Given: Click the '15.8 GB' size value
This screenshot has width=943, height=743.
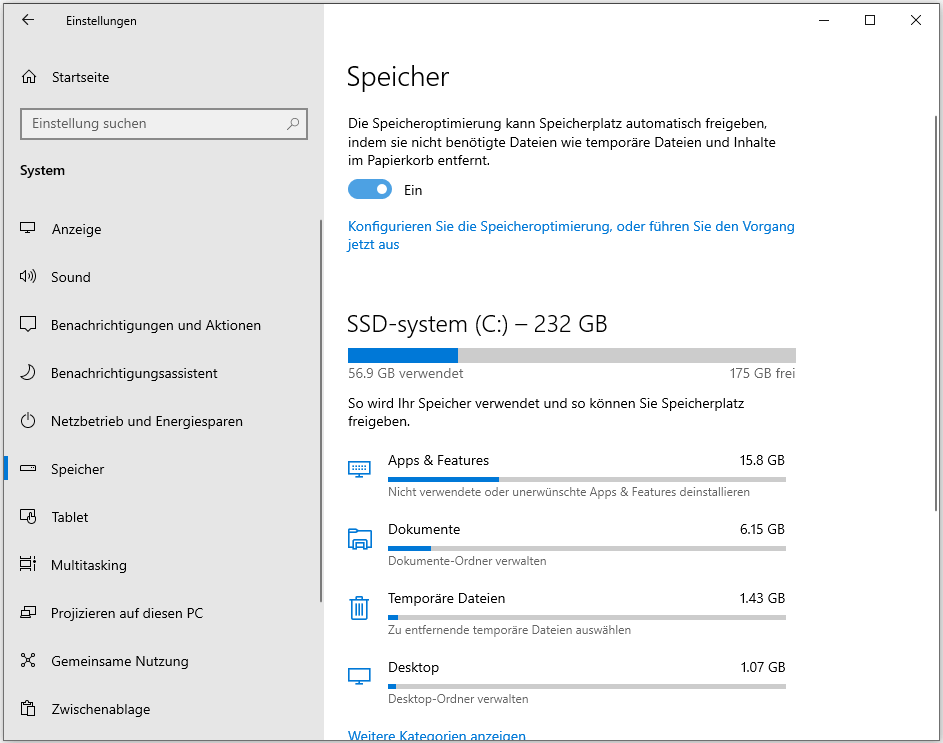Looking at the screenshot, I should tap(762, 460).
